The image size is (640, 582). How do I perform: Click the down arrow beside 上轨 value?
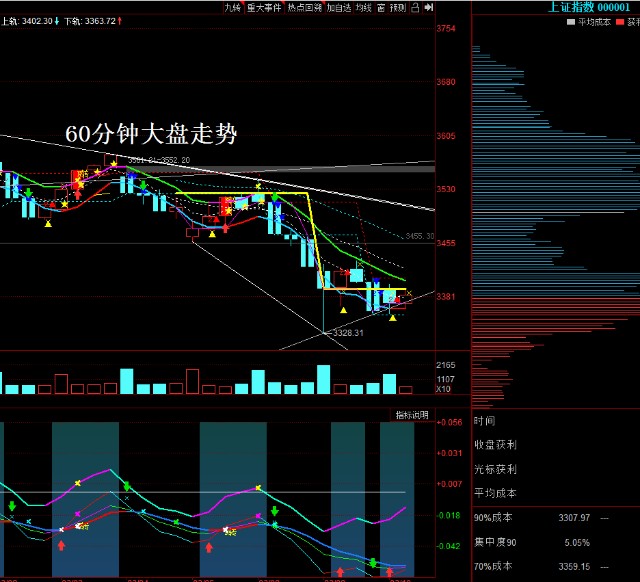[57, 20]
